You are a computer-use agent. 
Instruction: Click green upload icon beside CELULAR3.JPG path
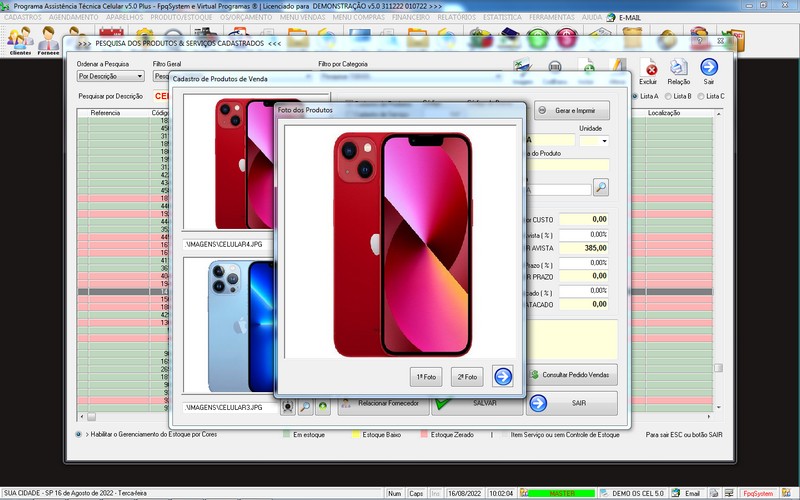point(322,407)
